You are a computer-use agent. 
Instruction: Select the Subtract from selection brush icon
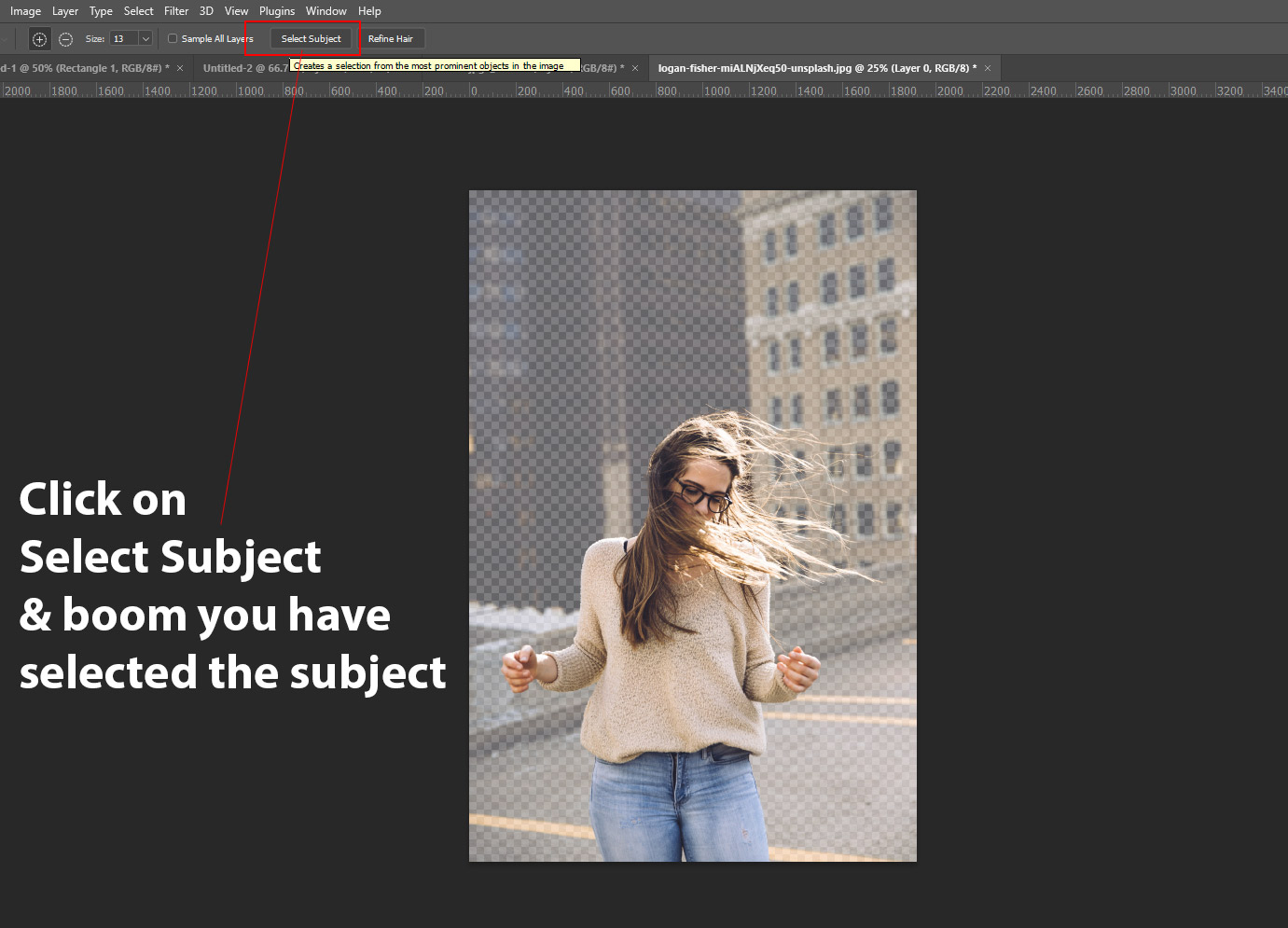pyautogui.click(x=65, y=39)
